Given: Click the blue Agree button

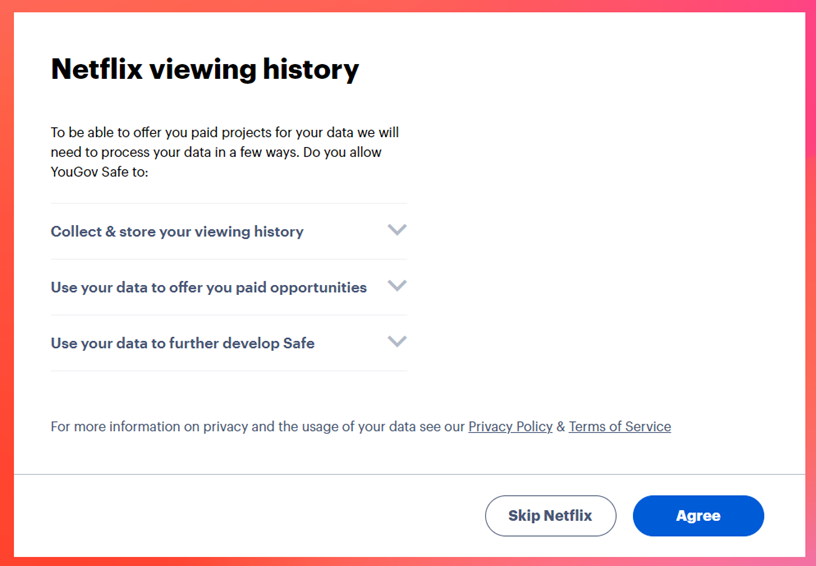Looking at the screenshot, I should click(x=698, y=516).
